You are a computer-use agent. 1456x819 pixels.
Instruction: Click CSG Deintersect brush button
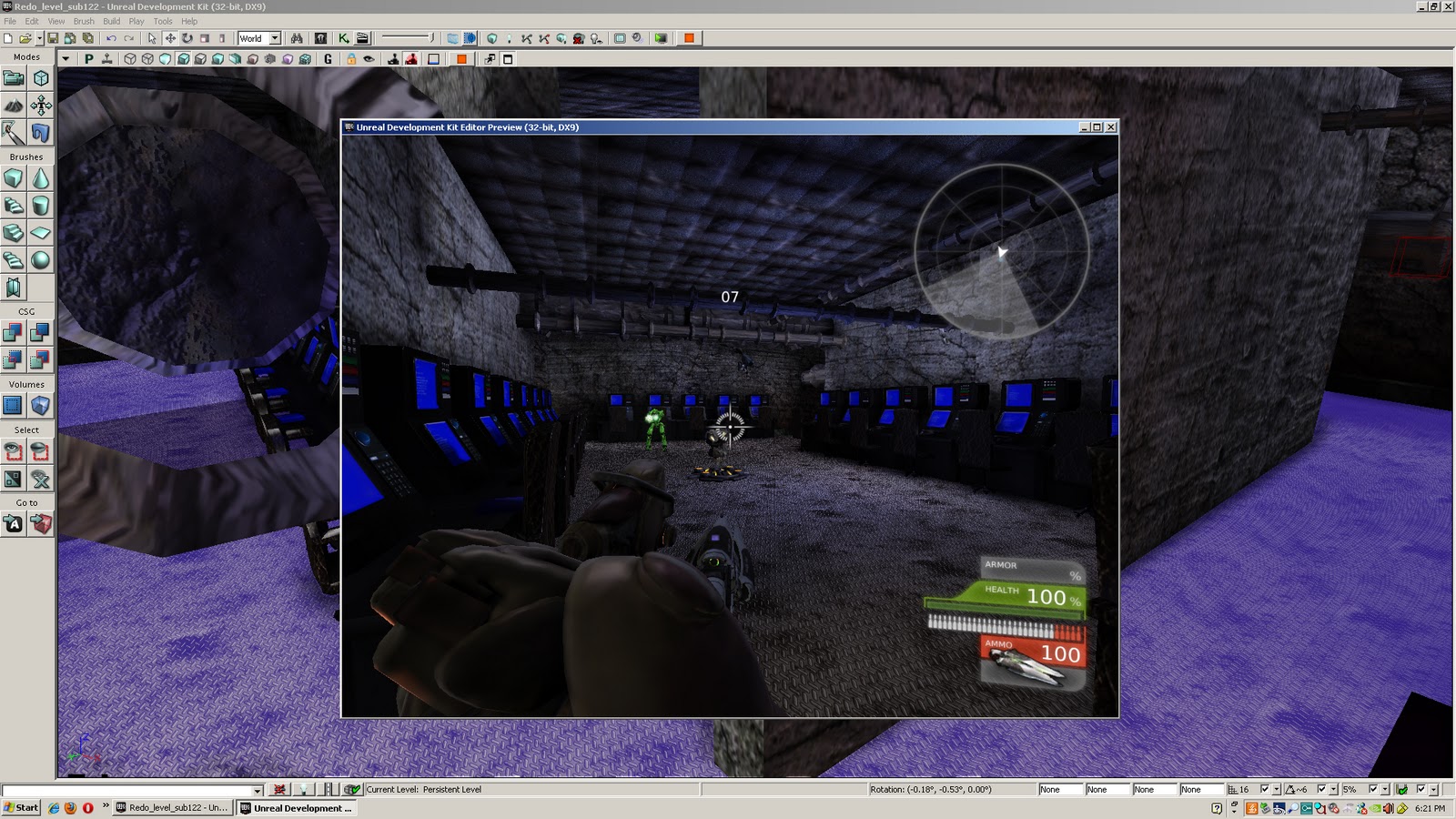41,360
